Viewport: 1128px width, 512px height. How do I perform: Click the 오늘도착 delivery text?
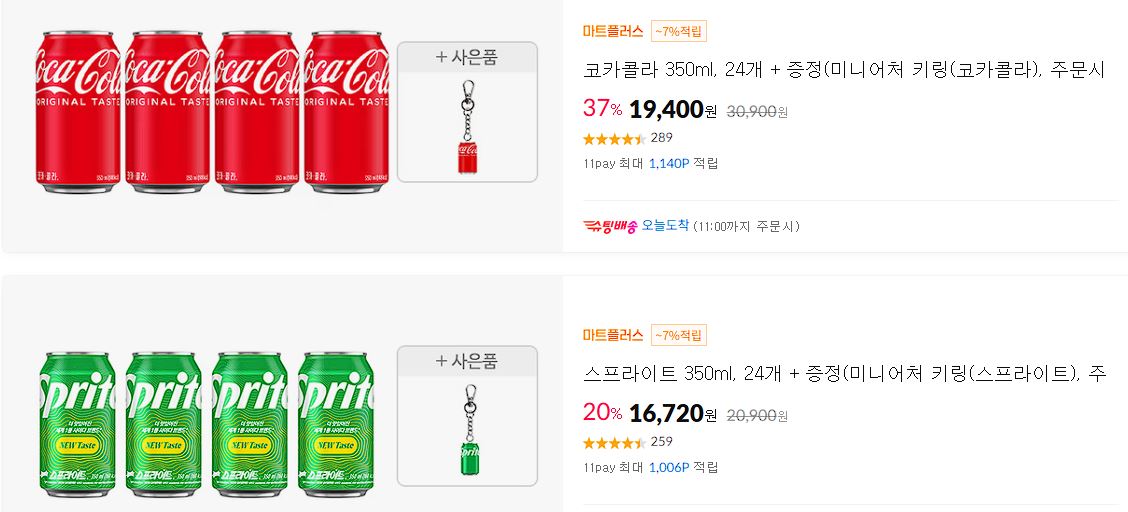(665, 226)
